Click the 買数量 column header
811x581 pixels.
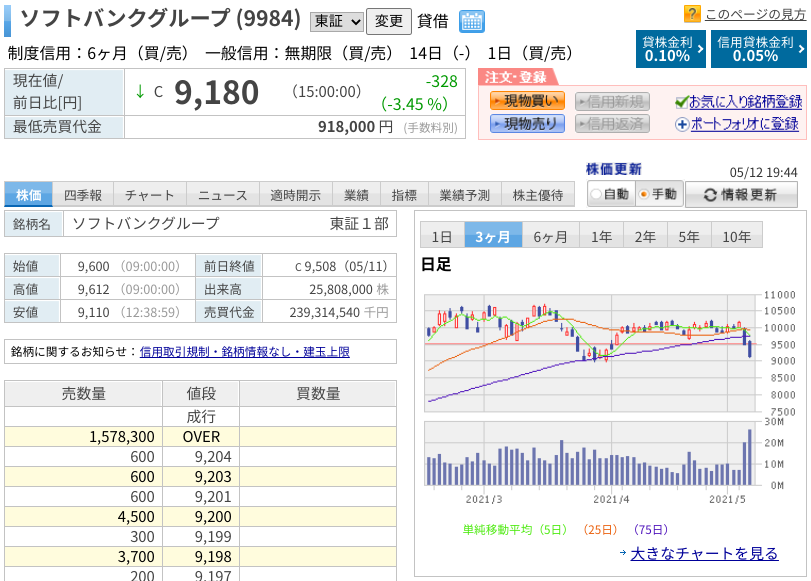pos(318,394)
